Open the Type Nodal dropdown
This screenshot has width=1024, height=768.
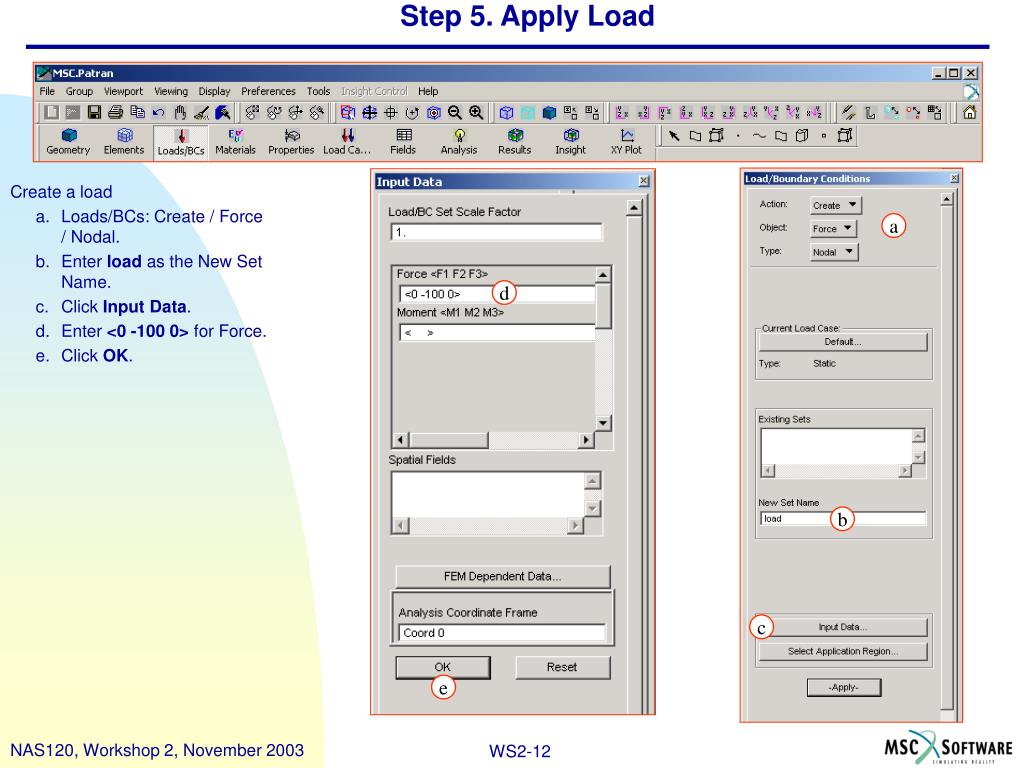tap(834, 252)
